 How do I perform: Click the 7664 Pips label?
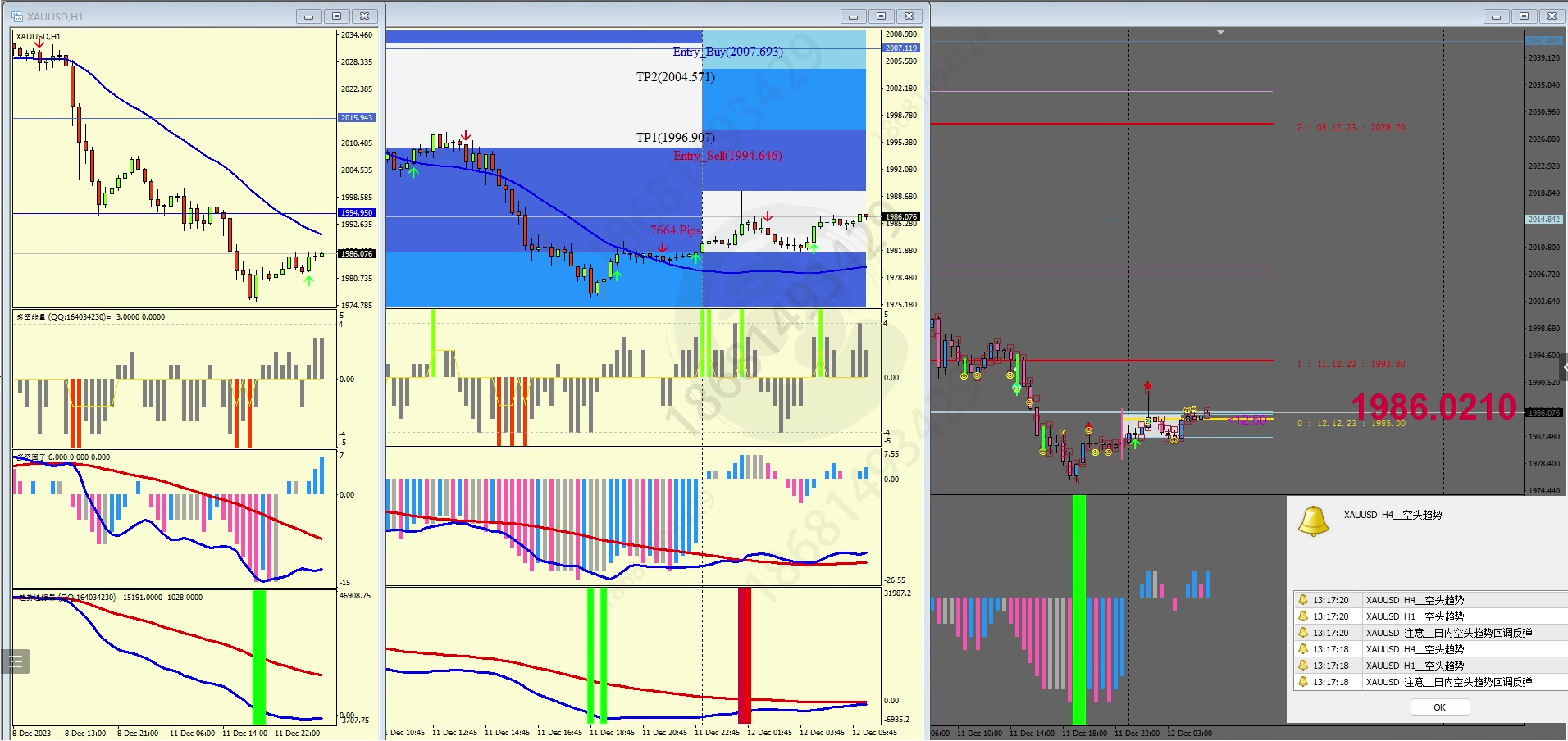point(676,230)
